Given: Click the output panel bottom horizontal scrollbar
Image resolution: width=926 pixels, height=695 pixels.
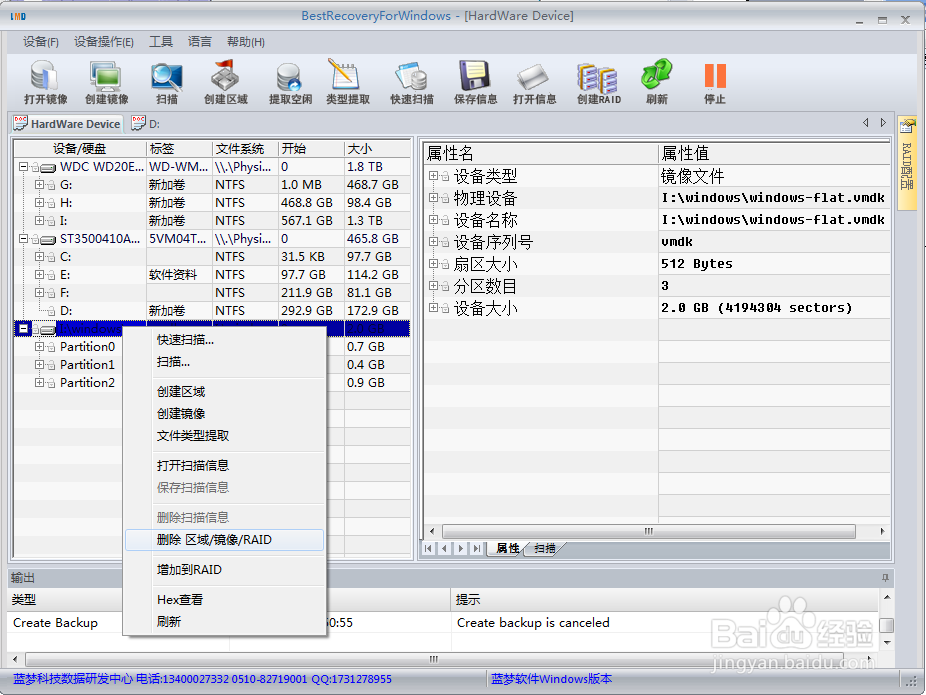Looking at the screenshot, I should (x=434, y=659).
